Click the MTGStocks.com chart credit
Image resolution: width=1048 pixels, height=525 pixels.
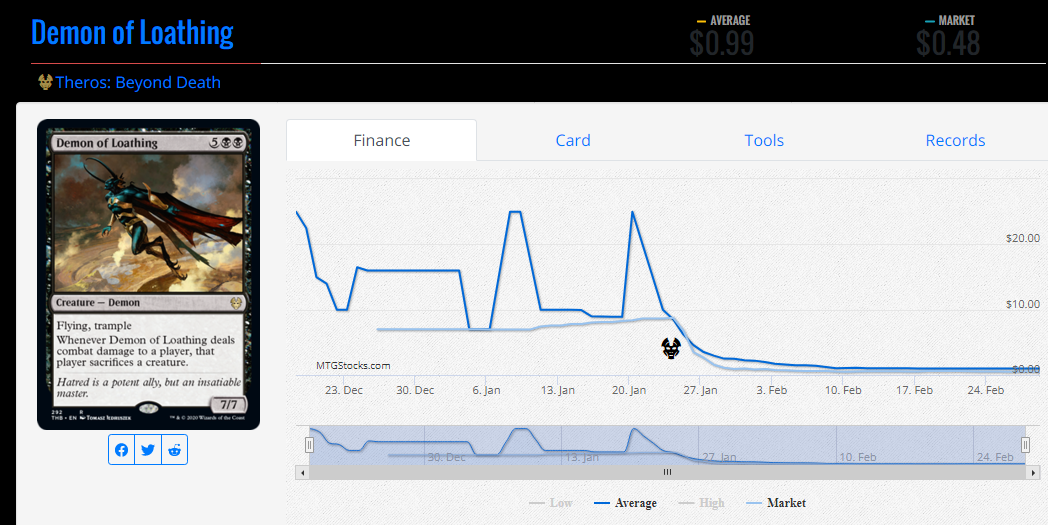(x=353, y=365)
